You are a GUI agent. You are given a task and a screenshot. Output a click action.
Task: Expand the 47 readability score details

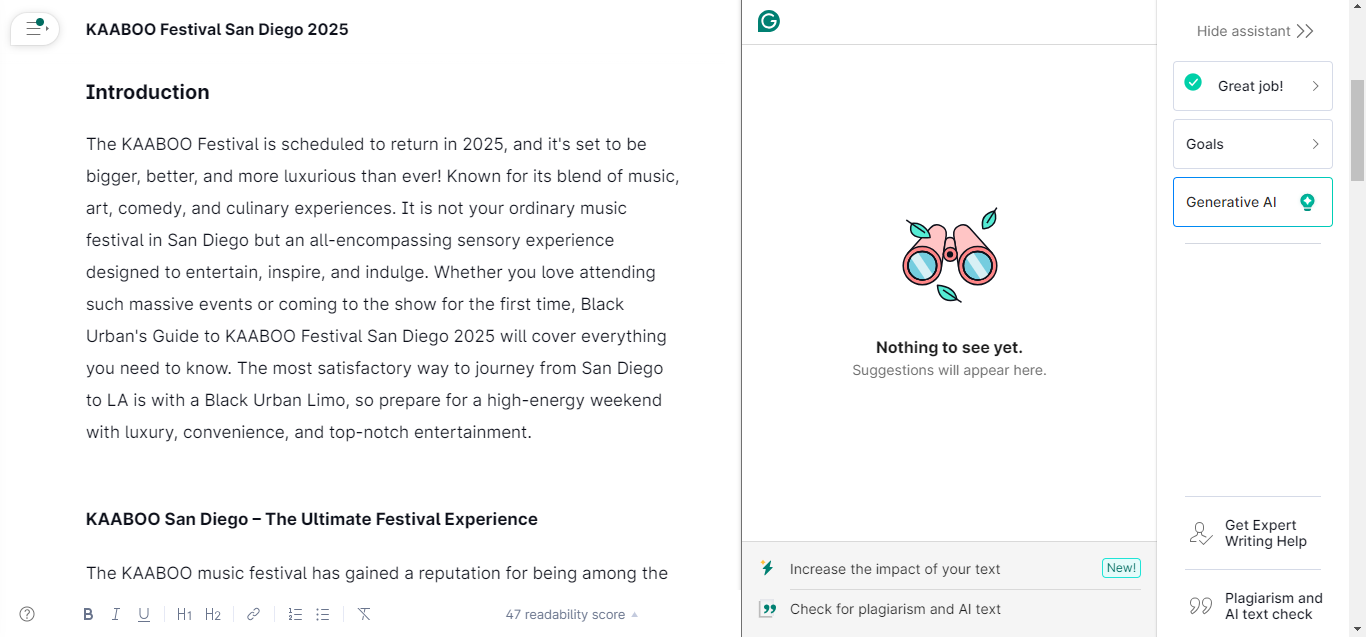(571, 614)
